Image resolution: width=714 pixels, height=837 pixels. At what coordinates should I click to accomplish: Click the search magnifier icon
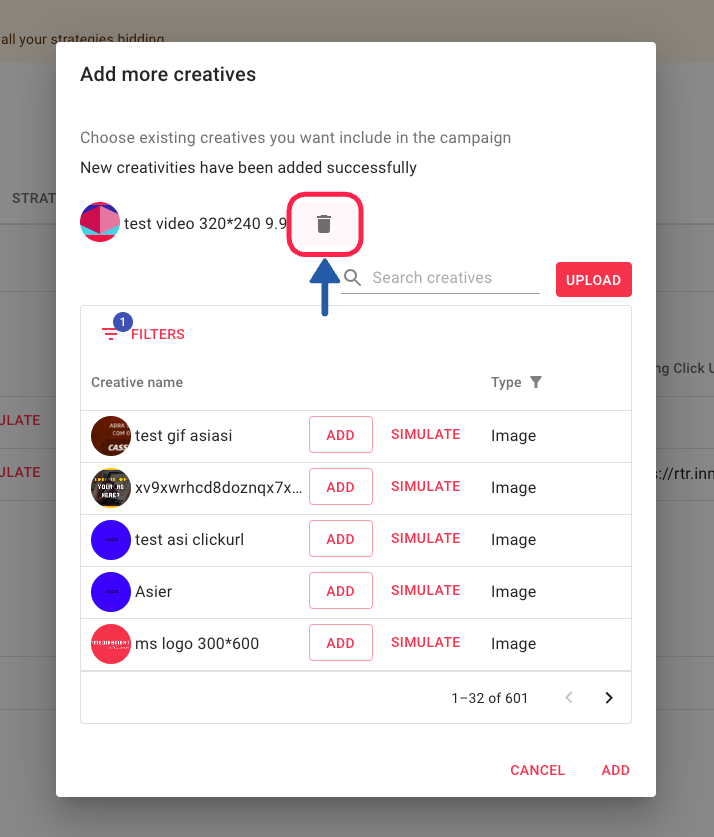[x=352, y=278]
